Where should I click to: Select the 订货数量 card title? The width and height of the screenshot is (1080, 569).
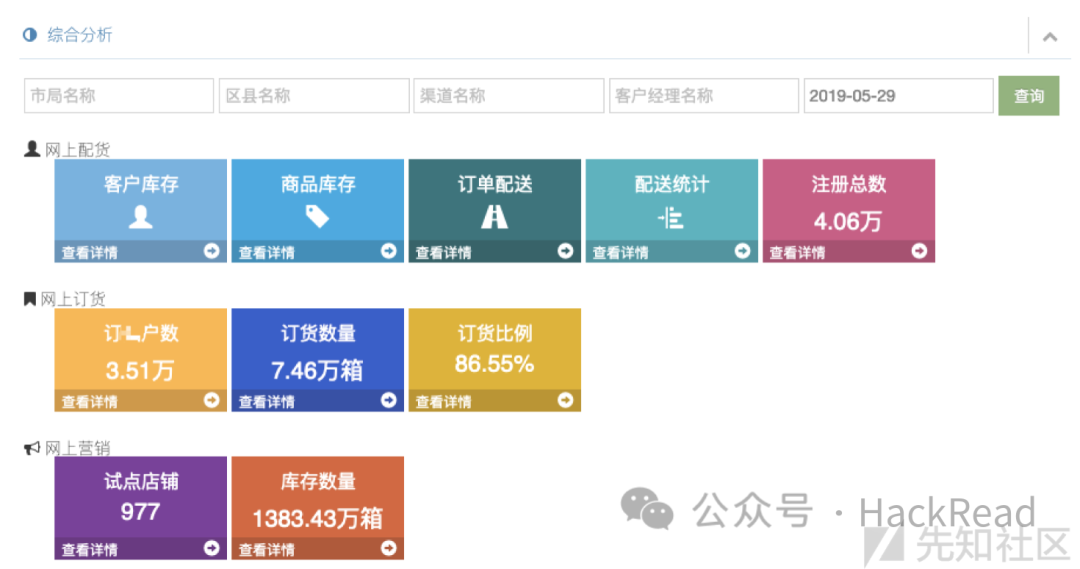318,333
